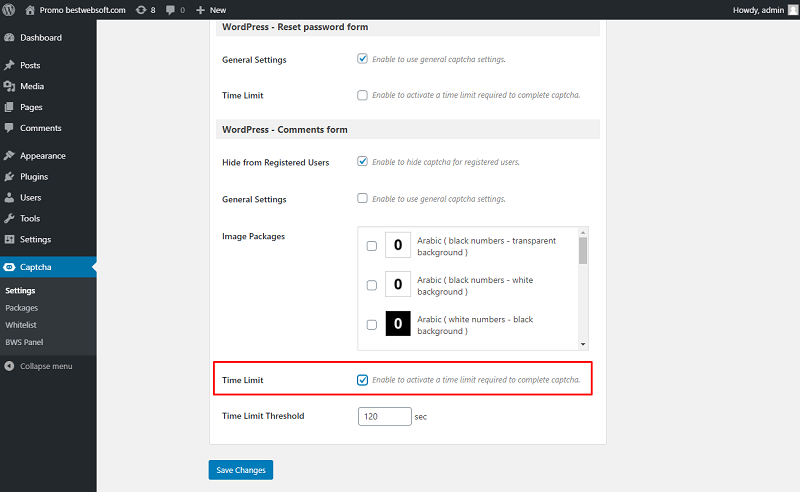Click the Image Packages scrollbar thumb
This screenshot has height=492, width=800.
pyautogui.click(x=583, y=251)
